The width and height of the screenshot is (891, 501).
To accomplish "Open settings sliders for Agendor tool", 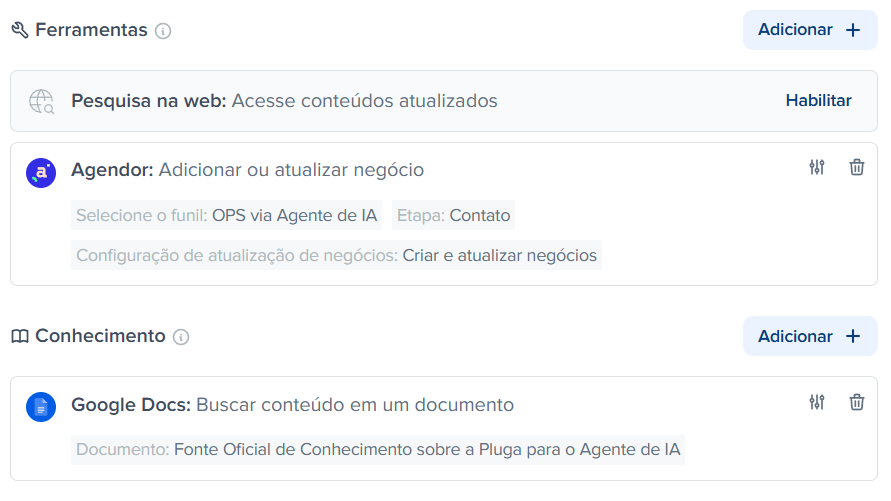I will click(817, 168).
